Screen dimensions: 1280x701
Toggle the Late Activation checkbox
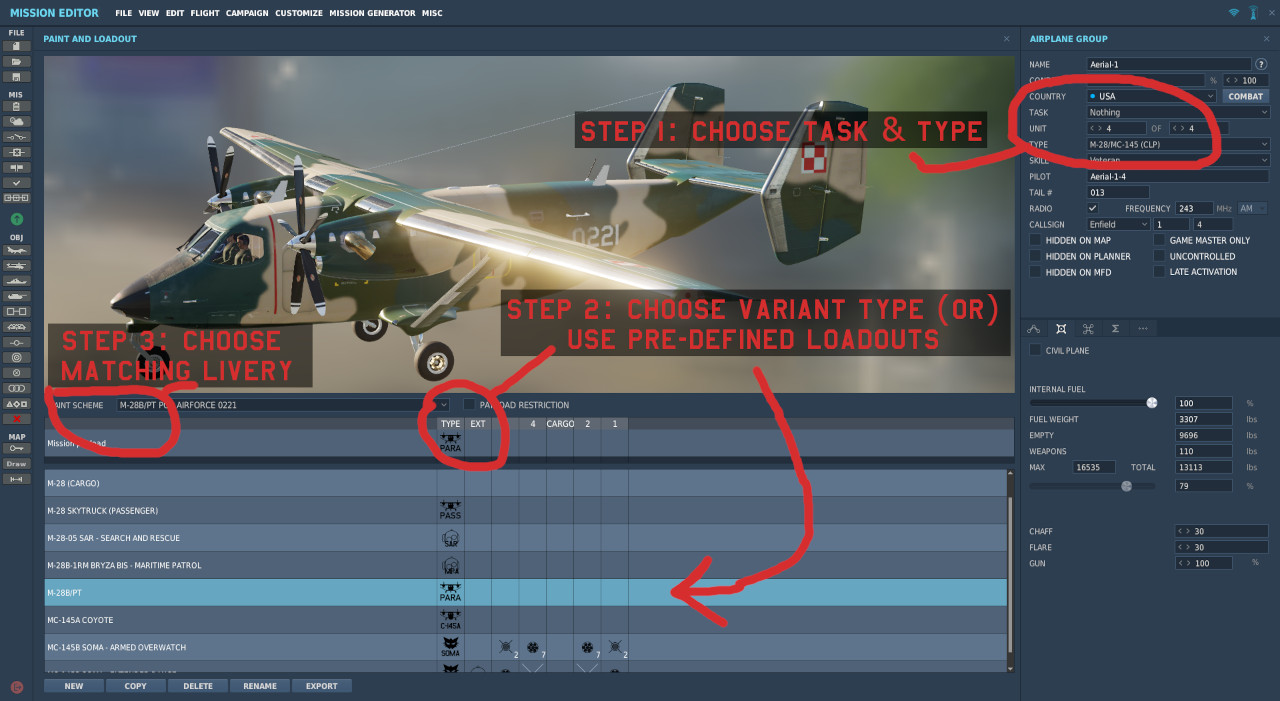coord(1160,272)
